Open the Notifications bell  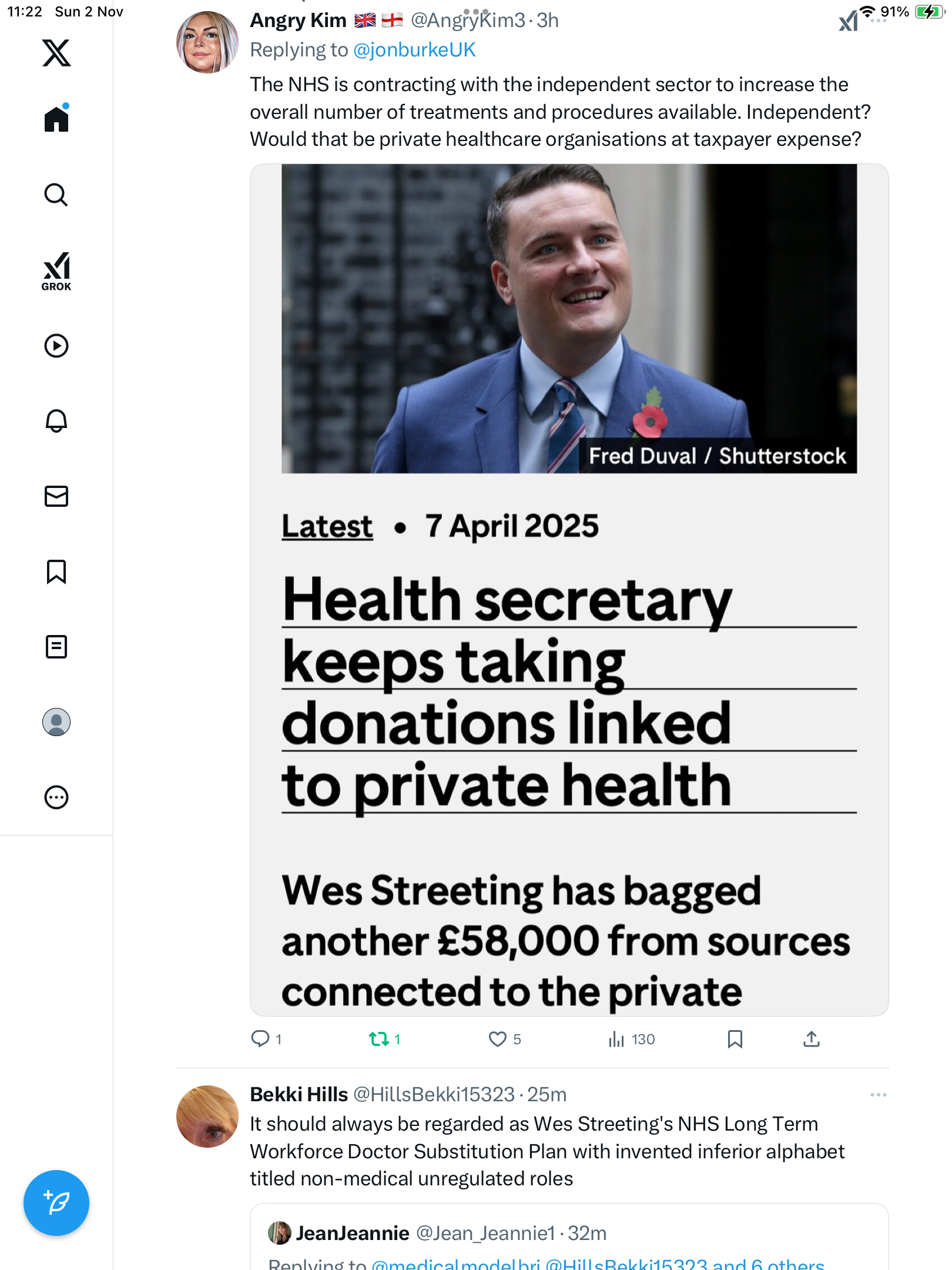tap(56, 421)
